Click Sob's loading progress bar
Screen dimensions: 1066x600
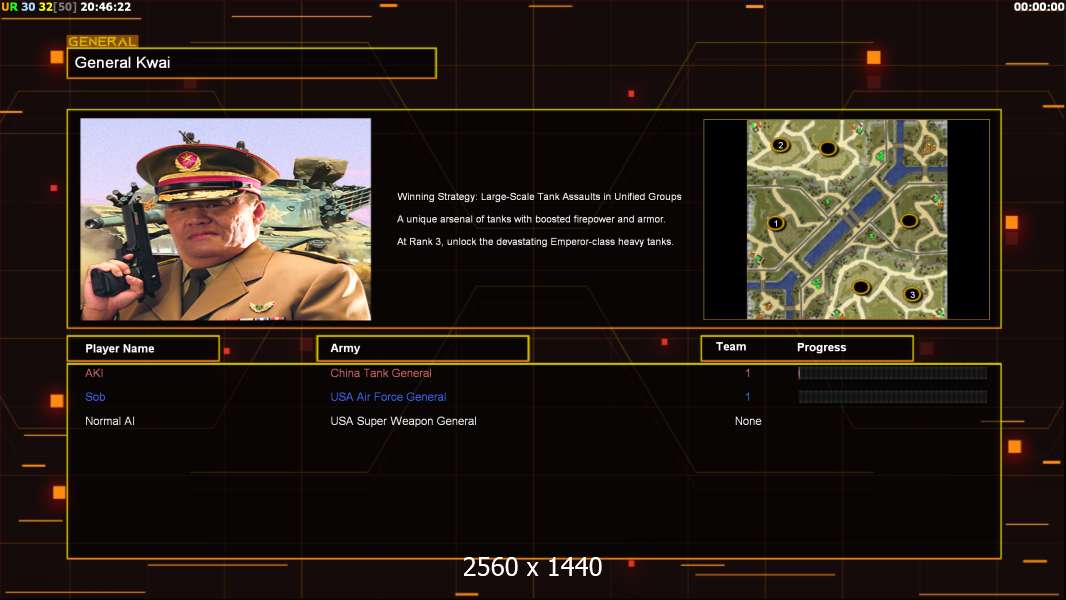point(893,397)
